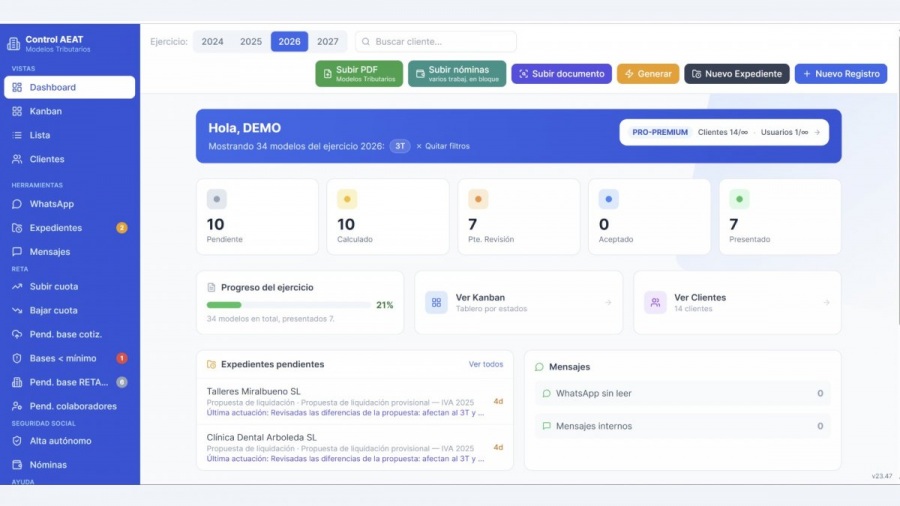This screenshot has height=506, width=900.
Task: Open Clientes in the sidebar
Action: pos(69,159)
